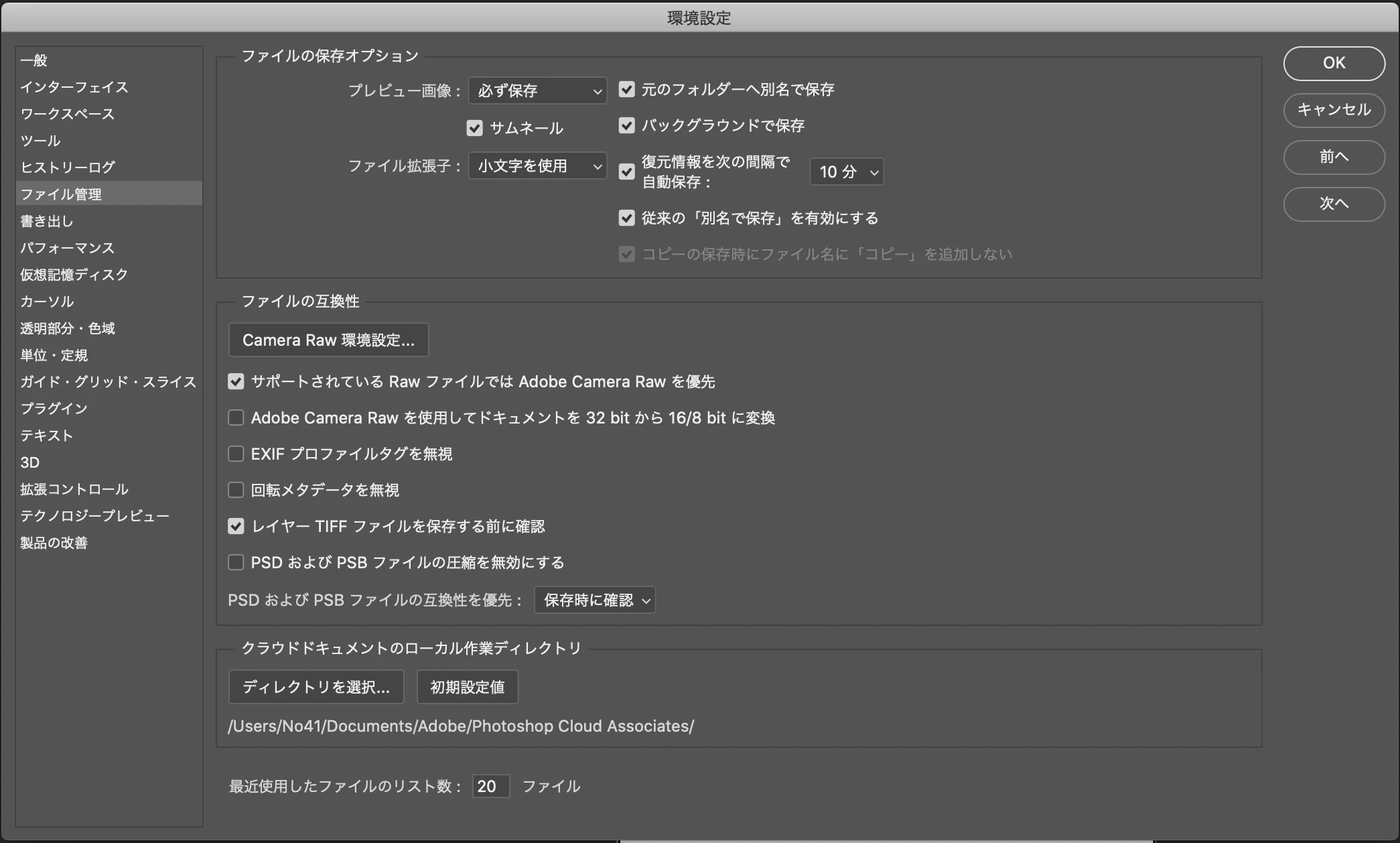Switch to インターフェイス preferences category
Screen dimensions: 1400x843
(74, 87)
